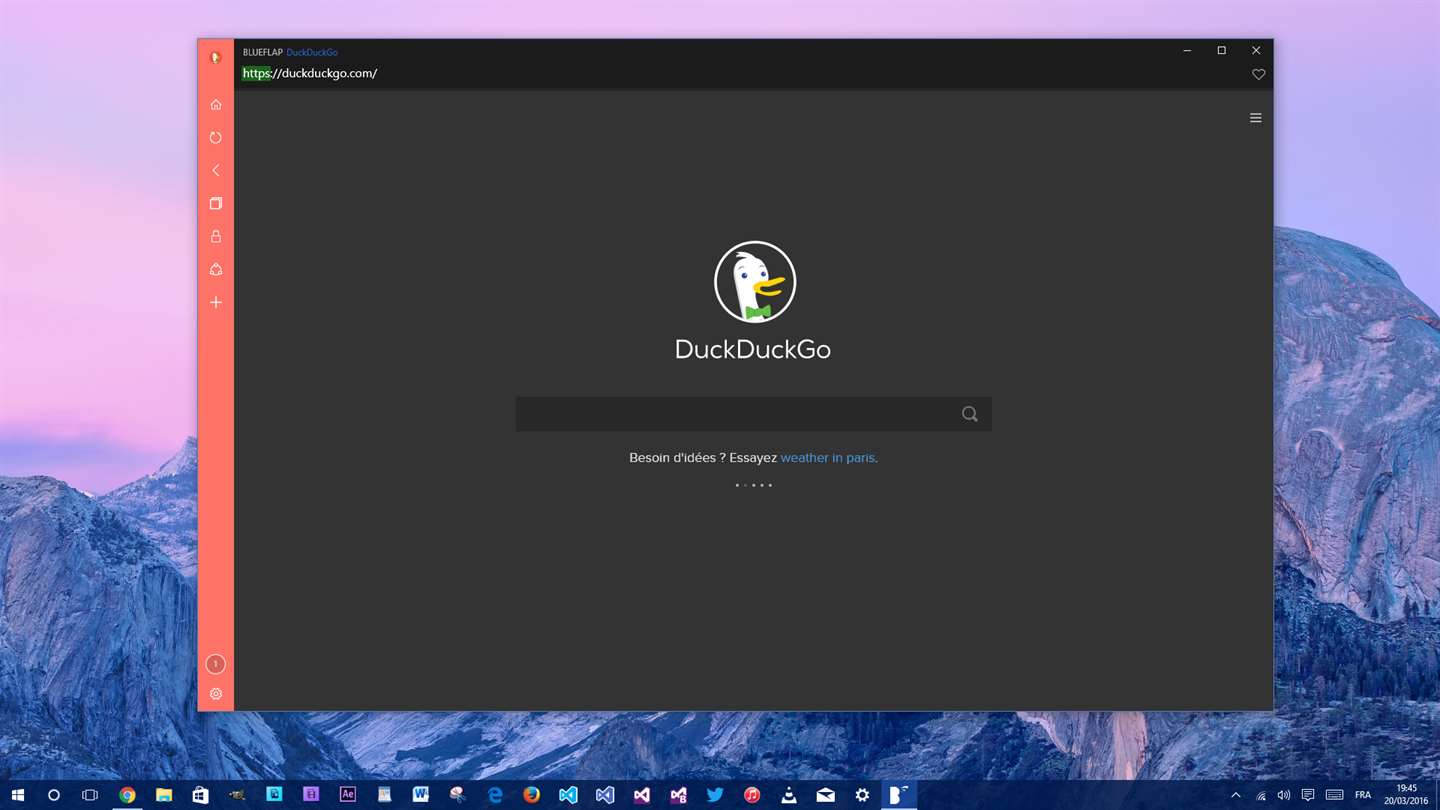
Task: Open the Twitter app from taskbar
Action: 715,795
